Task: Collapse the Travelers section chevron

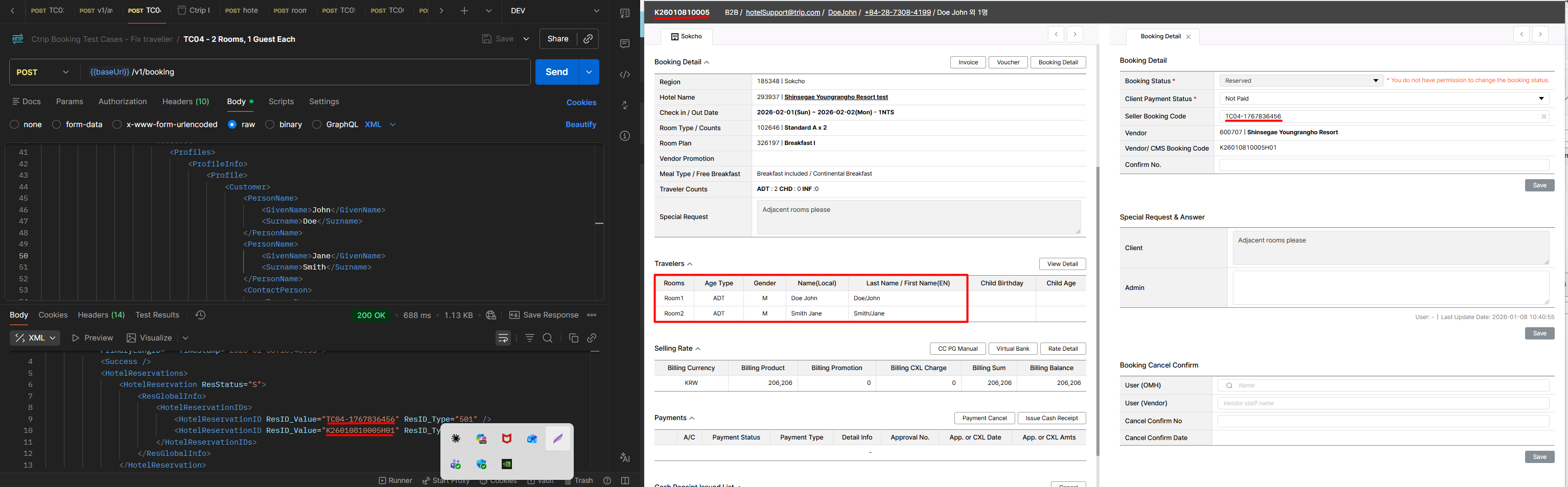Action: tap(690, 264)
